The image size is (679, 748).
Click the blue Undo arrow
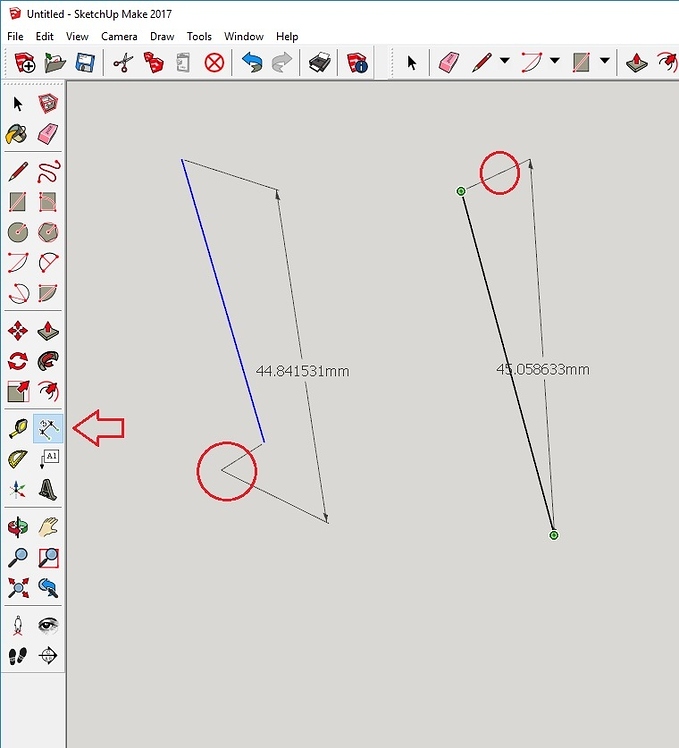[x=252, y=62]
